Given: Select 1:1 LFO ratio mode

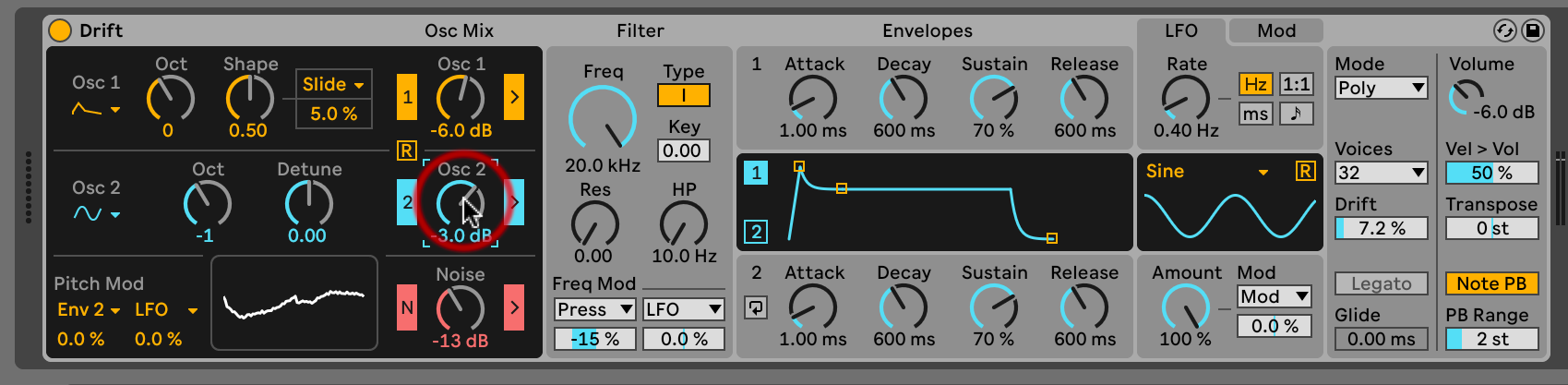Looking at the screenshot, I should 1297,84.
